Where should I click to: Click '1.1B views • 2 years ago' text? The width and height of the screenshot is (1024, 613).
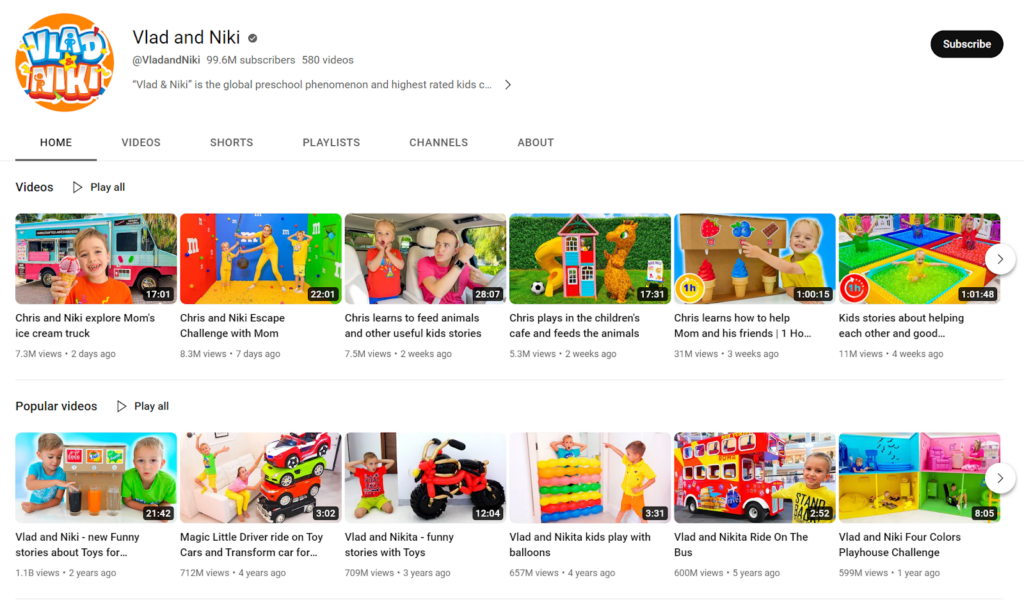click(66, 573)
